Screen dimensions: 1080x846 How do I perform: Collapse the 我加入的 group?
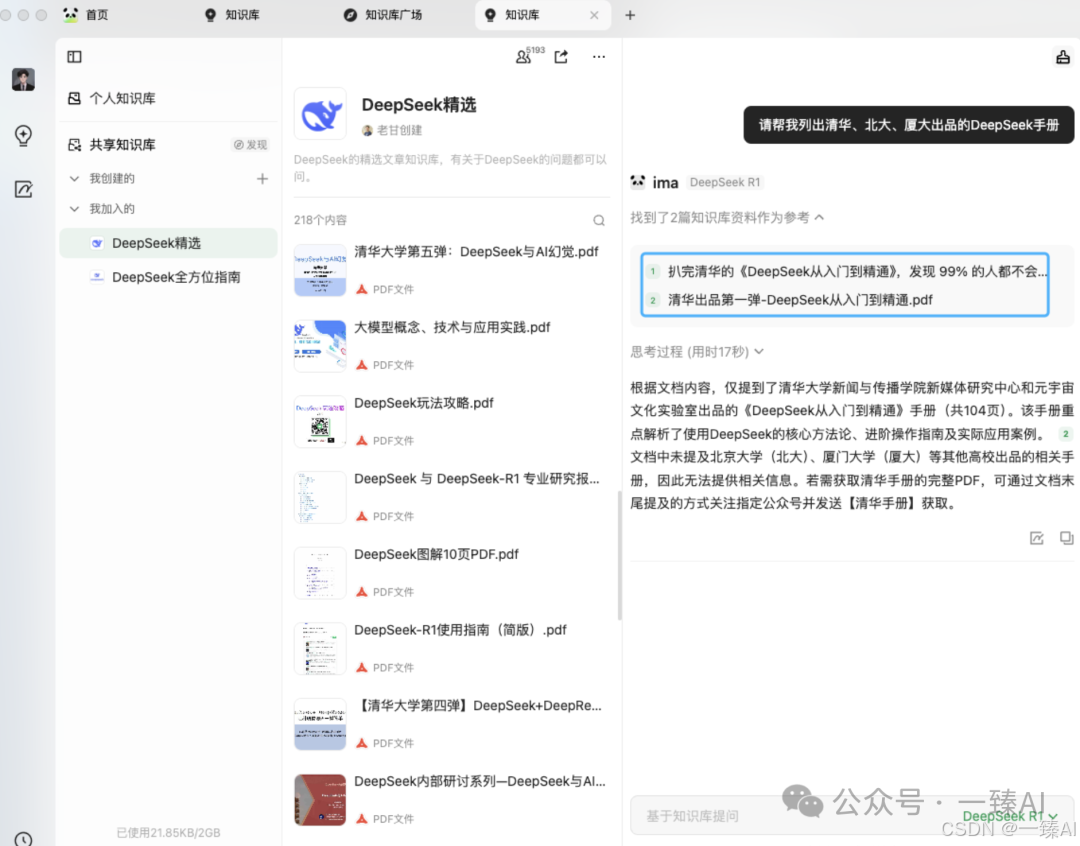(74, 209)
